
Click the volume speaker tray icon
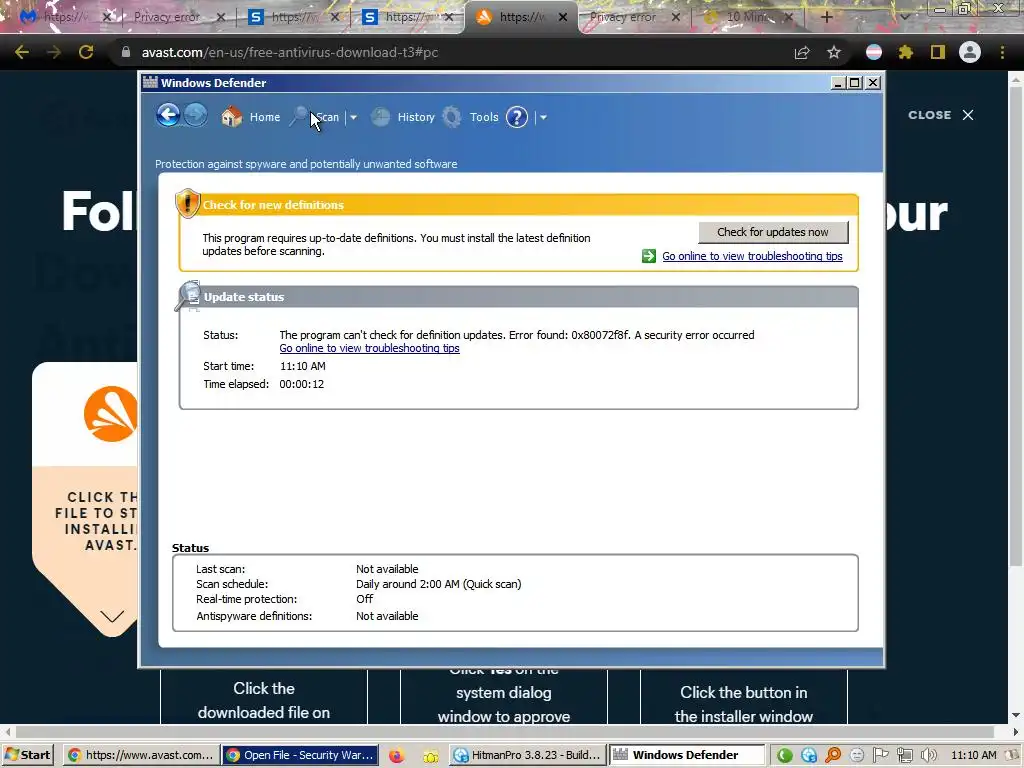928,756
